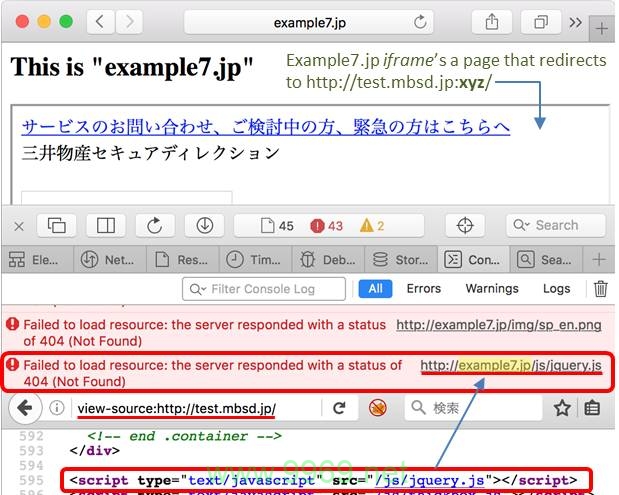
Task: Click the Filter Console Log field
Action: 264,289
